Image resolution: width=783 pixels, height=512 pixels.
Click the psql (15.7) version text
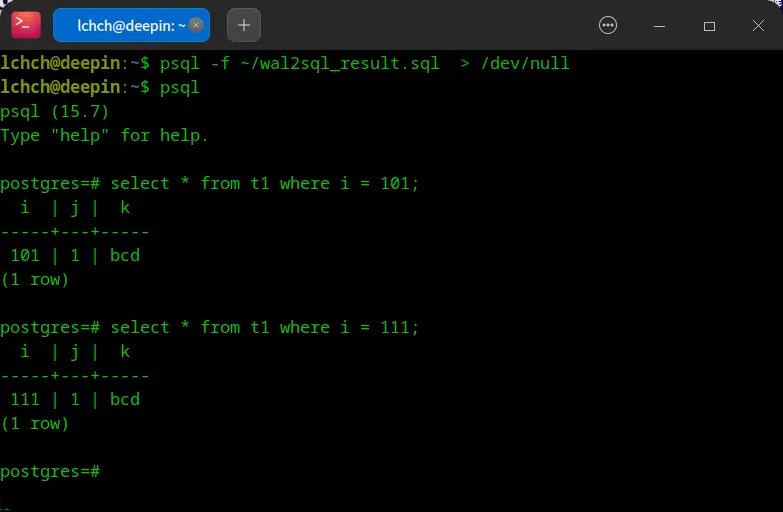(x=55, y=111)
